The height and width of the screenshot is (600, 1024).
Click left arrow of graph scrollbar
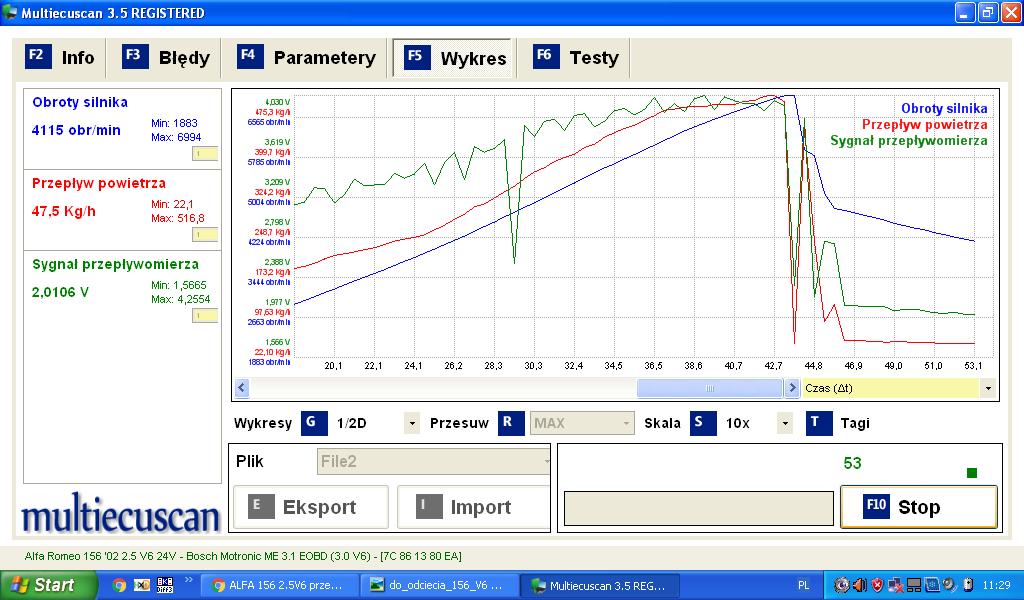tap(242, 388)
